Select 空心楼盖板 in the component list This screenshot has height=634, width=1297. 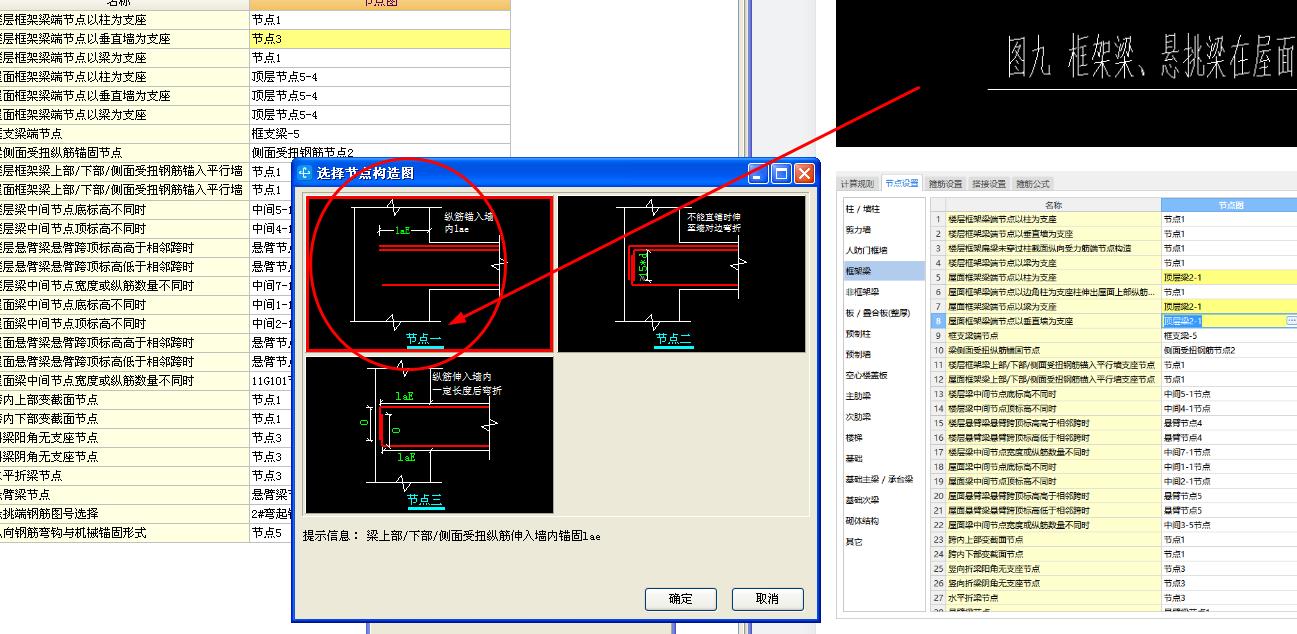pyautogui.click(x=884, y=375)
